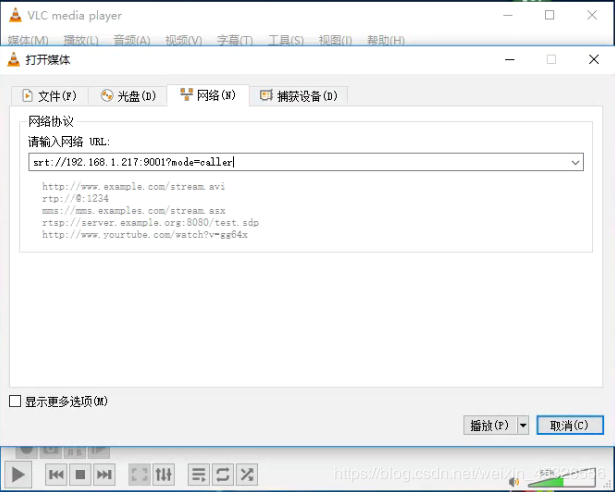Start playback with the VLC play button
Viewport: 615px width, 492px height.
[18, 475]
